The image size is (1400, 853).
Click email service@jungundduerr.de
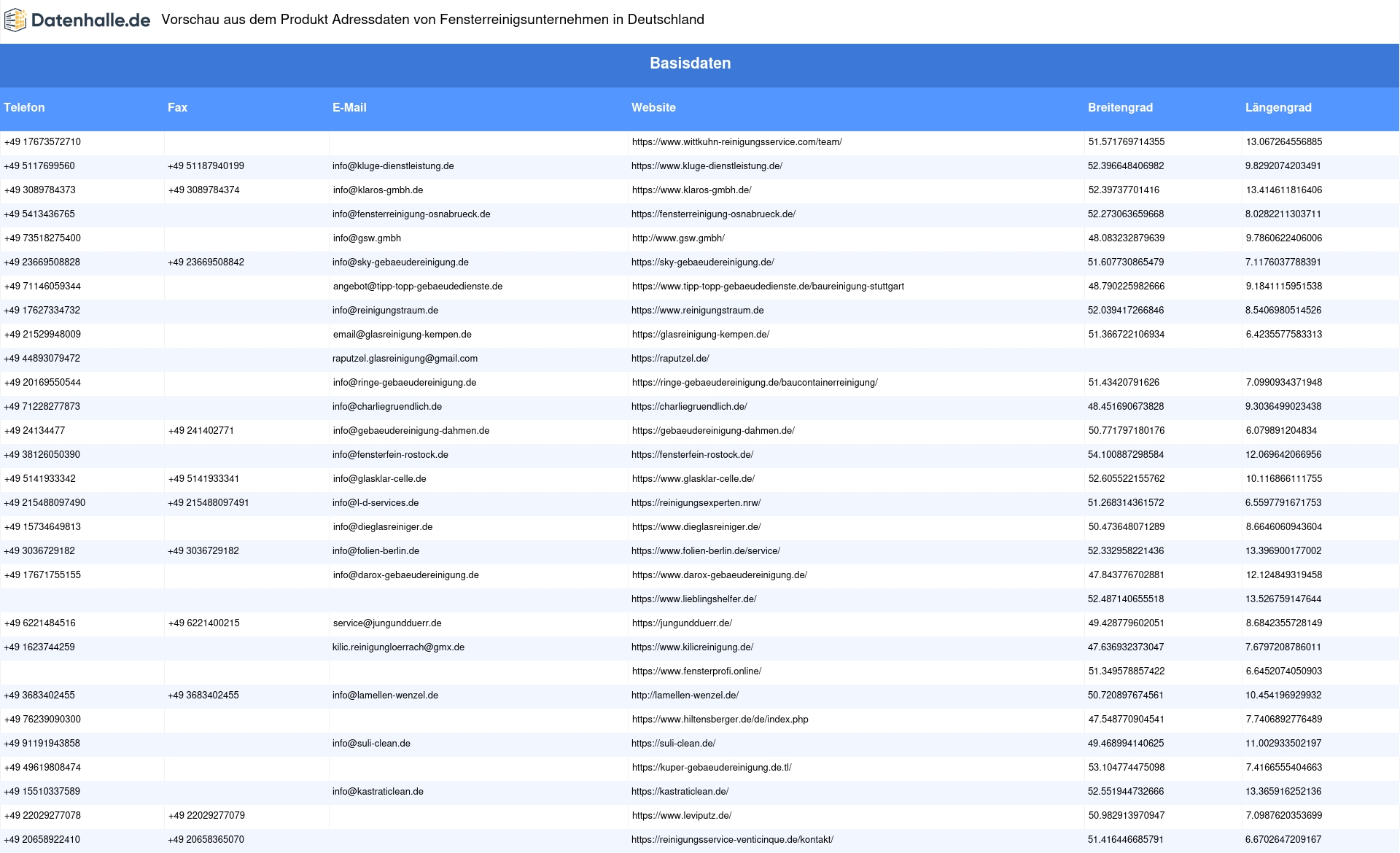coord(387,623)
